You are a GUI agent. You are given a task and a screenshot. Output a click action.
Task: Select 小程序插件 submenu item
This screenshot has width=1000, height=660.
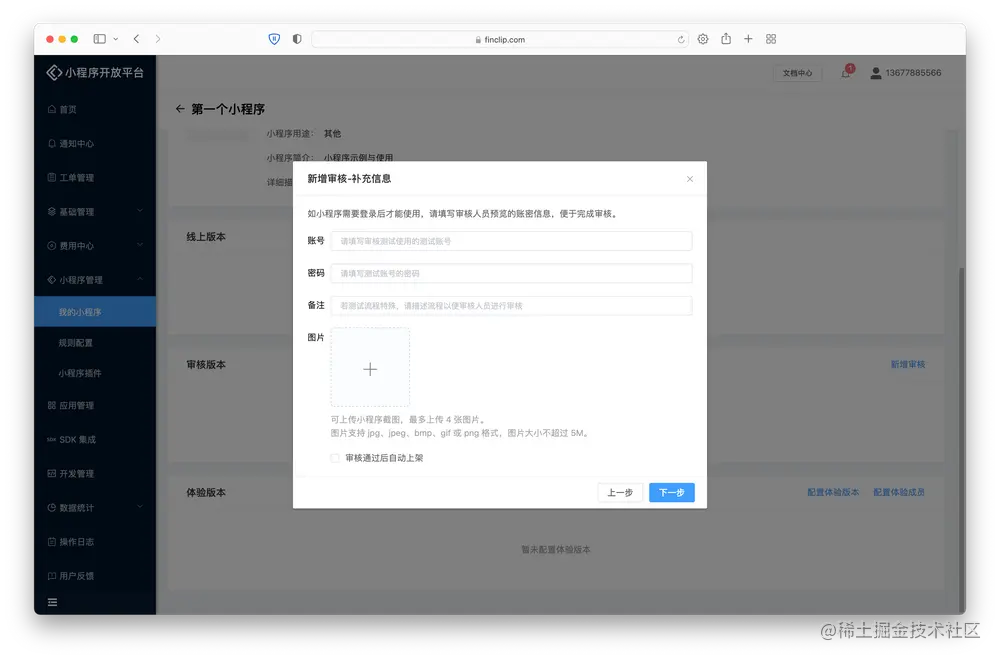tap(95, 373)
